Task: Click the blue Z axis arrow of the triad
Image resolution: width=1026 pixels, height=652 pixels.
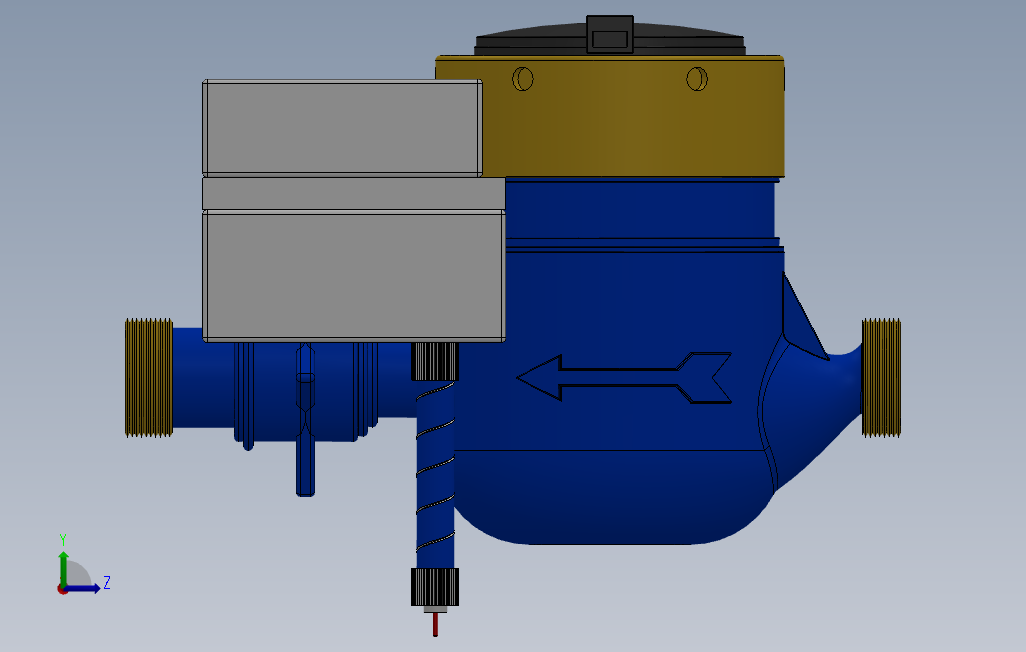Action: pyautogui.click(x=82, y=589)
